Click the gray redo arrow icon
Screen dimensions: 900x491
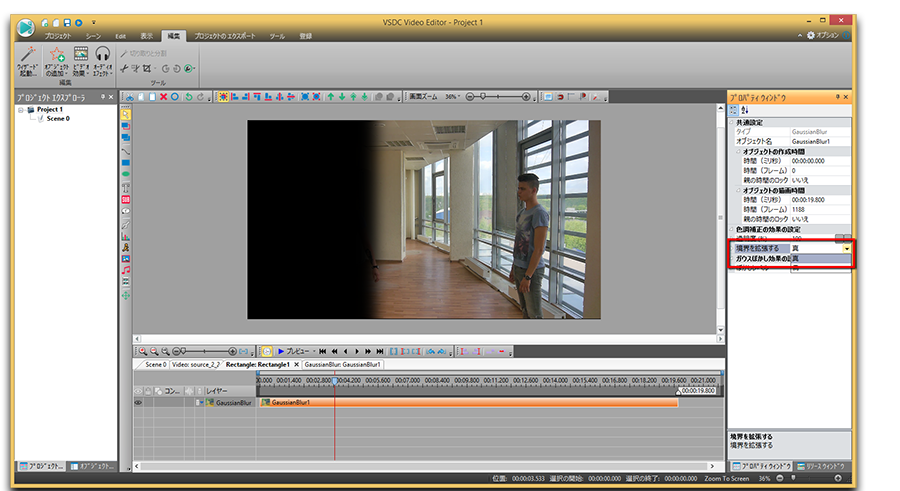coord(200,97)
